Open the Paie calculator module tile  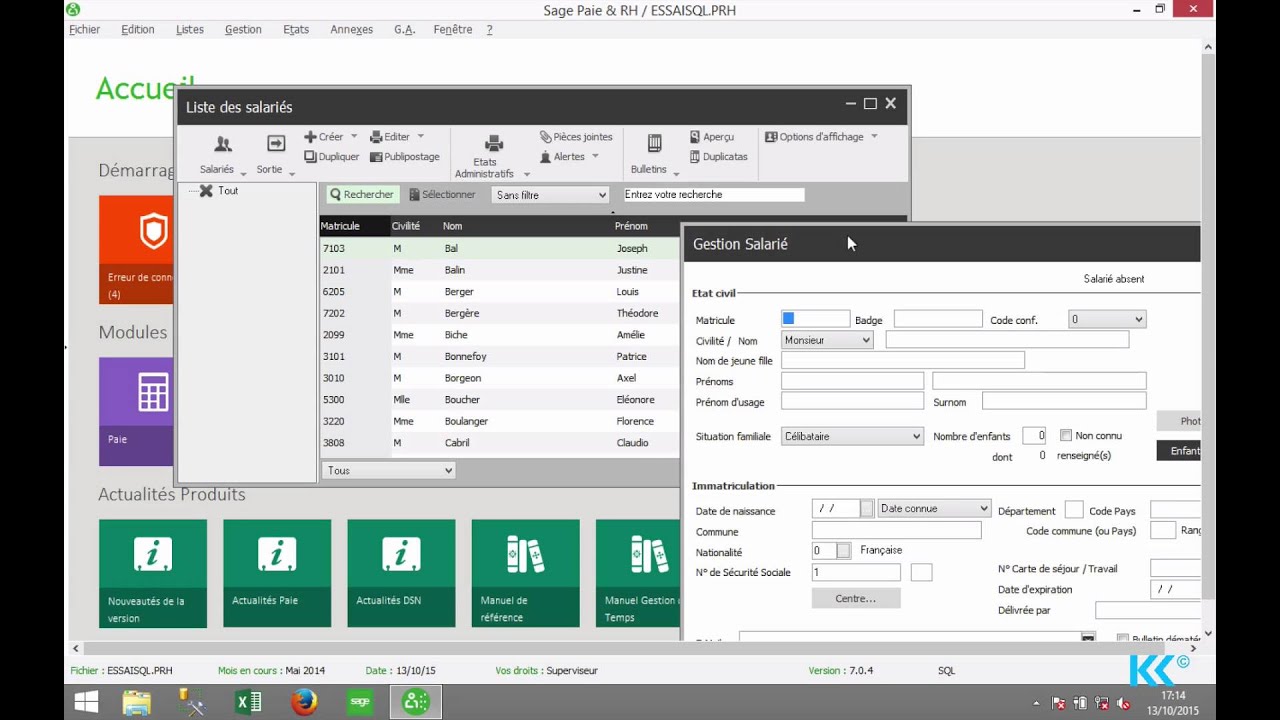[x=137, y=411]
